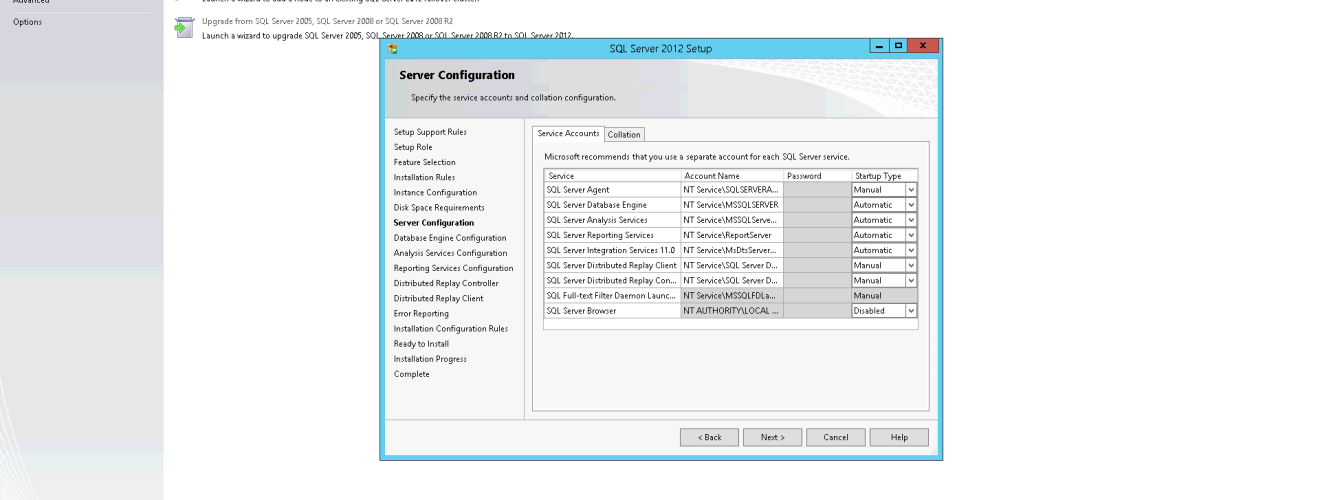Image resolution: width=1320 pixels, height=500 pixels.
Task: Open Database Engine startup type dropdown
Action: coord(911,205)
